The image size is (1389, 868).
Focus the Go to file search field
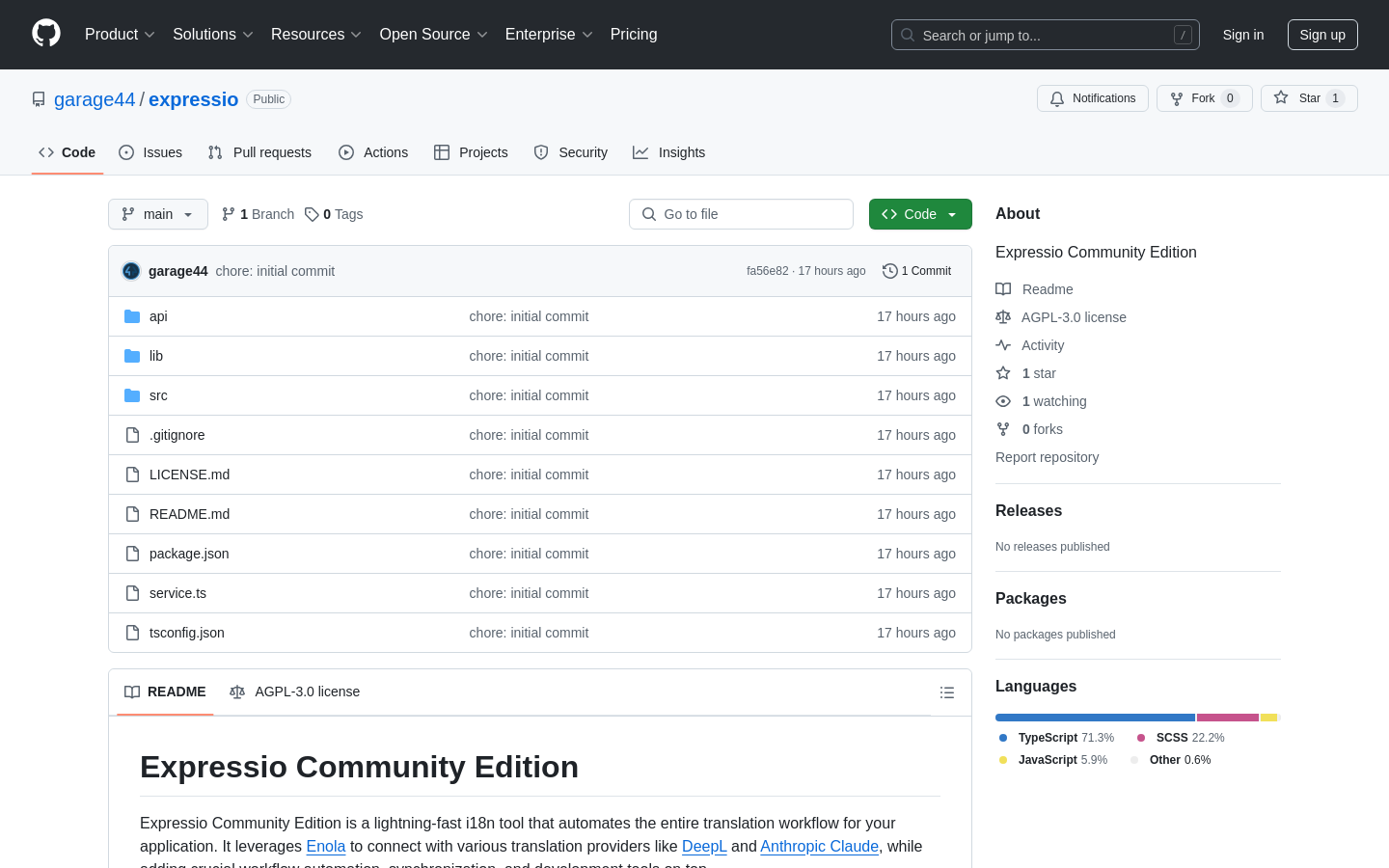tap(741, 214)
